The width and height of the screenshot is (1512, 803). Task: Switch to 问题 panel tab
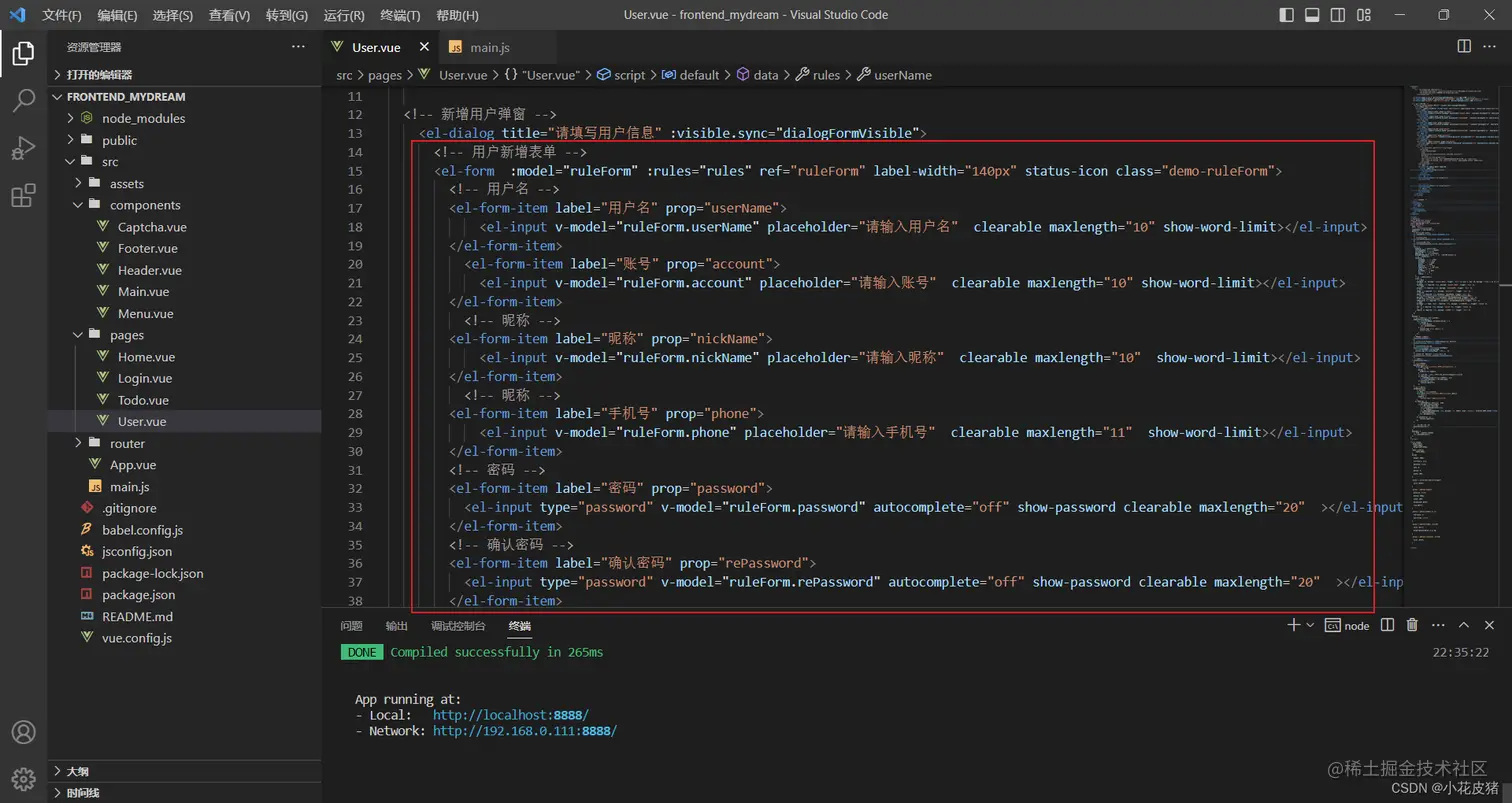[x=351, y=626]
